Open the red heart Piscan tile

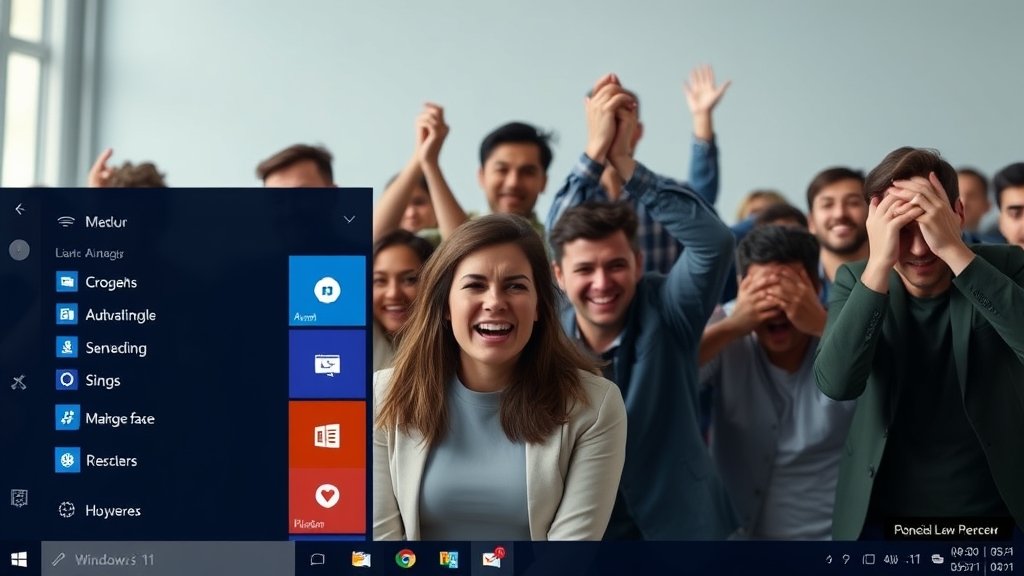[324, 500]
